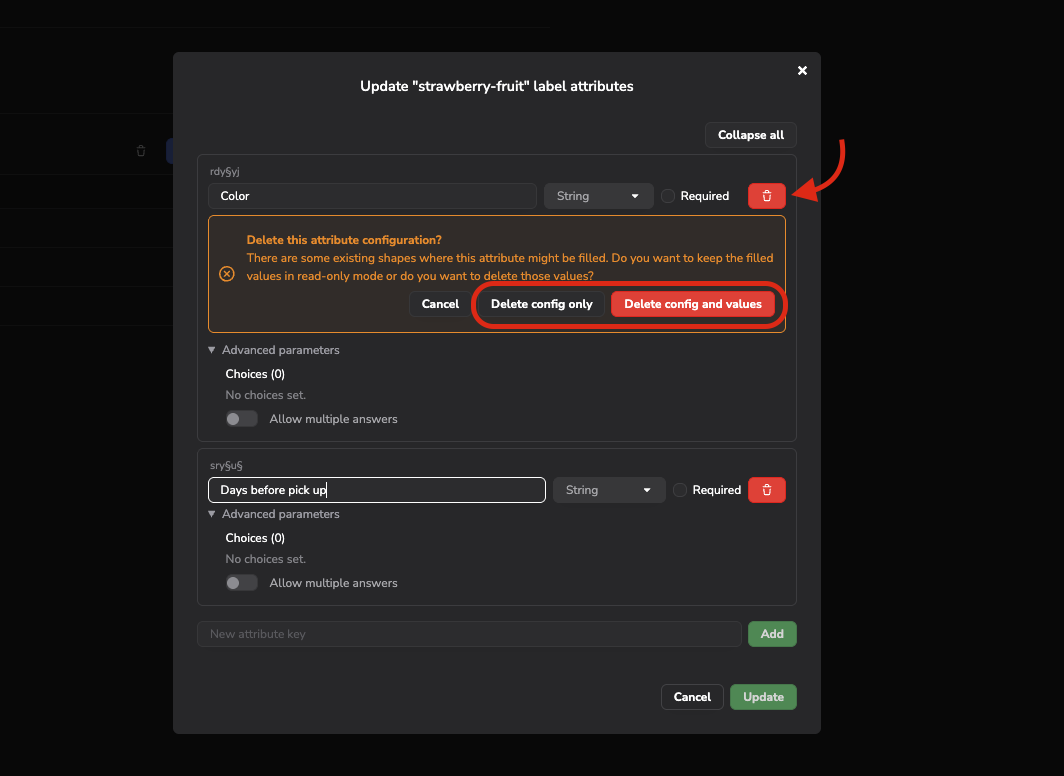The width and height of the screenshot is (1064, 776).
Task: Click the green Add button
Action: click(x=772, y=634)
